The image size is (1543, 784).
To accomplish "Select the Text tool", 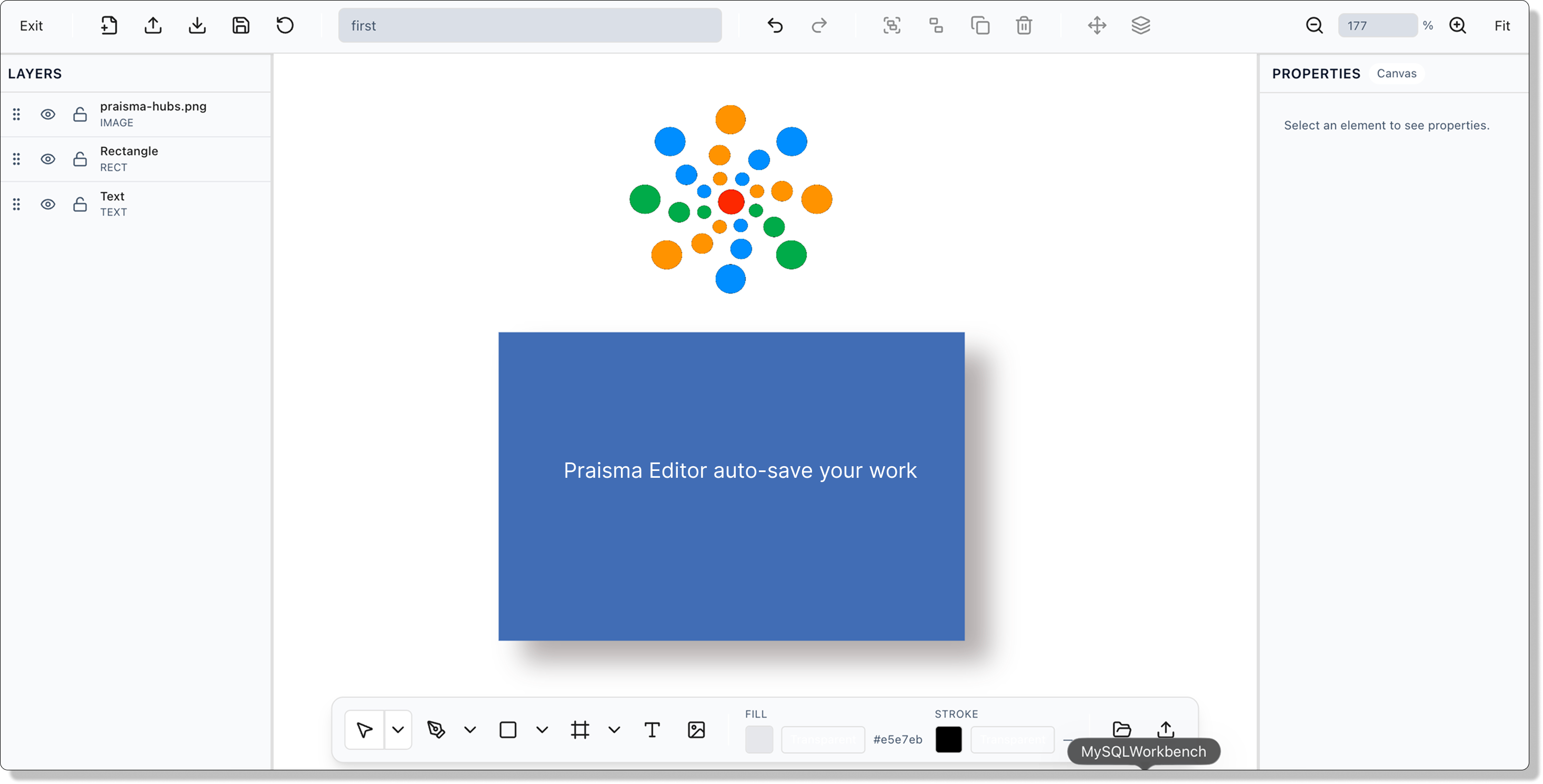I will [652, 729].
